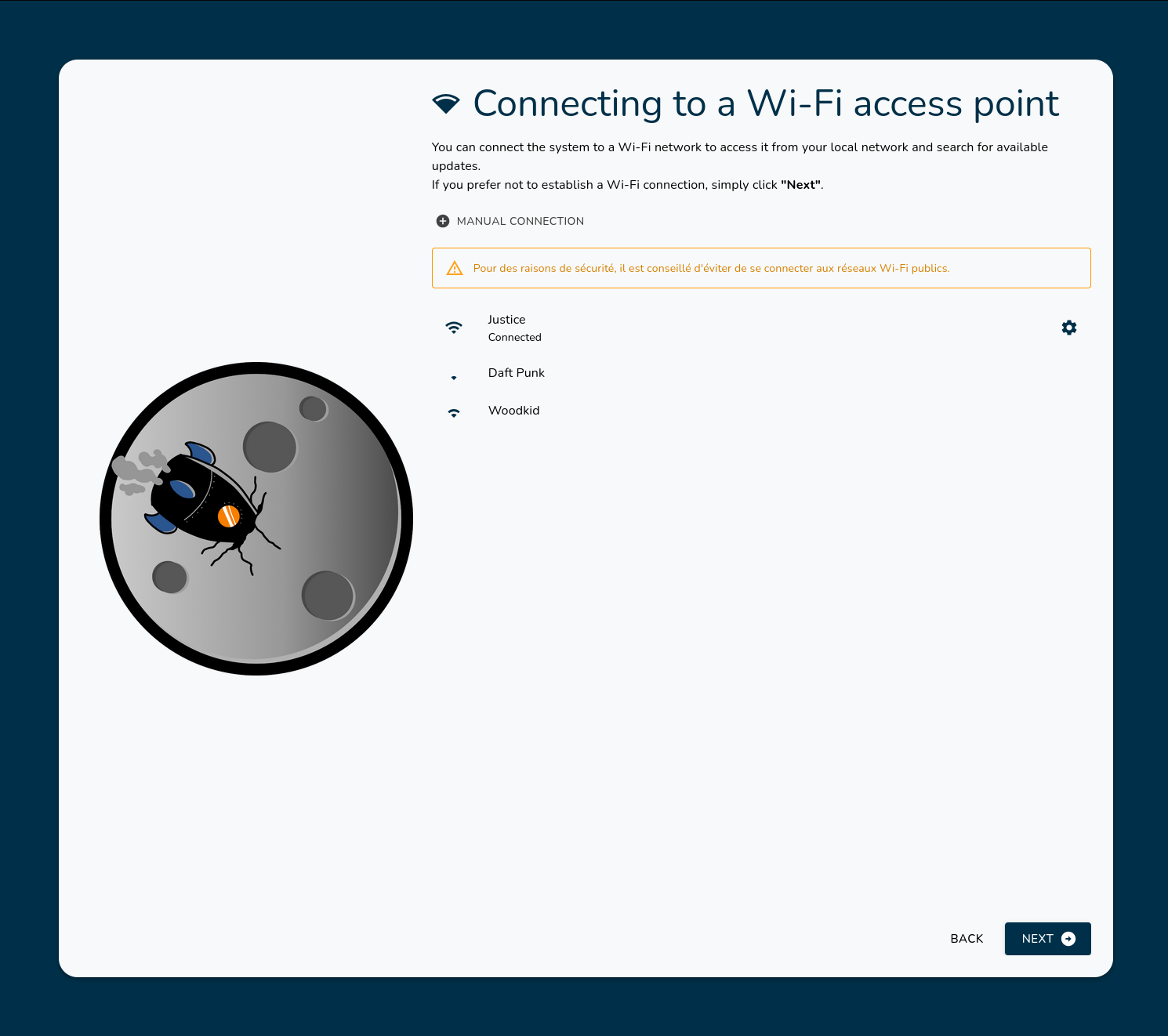
Task: Click the arrow icon inside the NEXT button
Action: 1068,937
